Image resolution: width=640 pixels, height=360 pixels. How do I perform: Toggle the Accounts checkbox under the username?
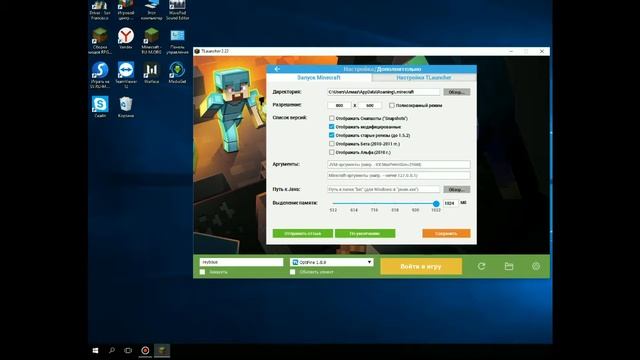point(202,272)
